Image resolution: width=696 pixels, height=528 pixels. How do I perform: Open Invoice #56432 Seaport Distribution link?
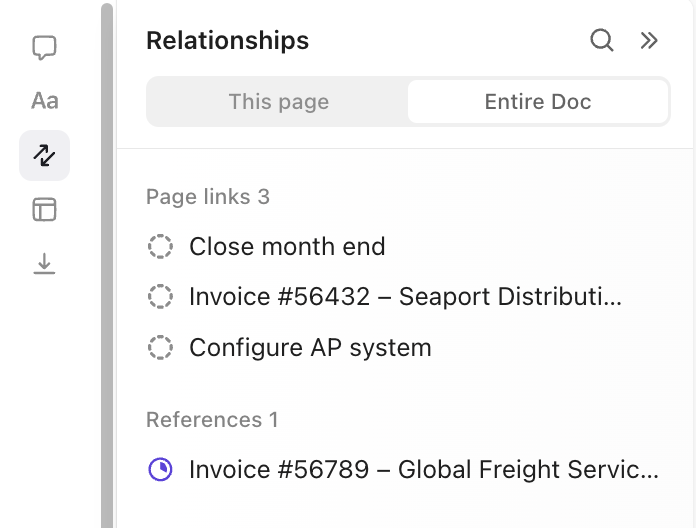405,297
